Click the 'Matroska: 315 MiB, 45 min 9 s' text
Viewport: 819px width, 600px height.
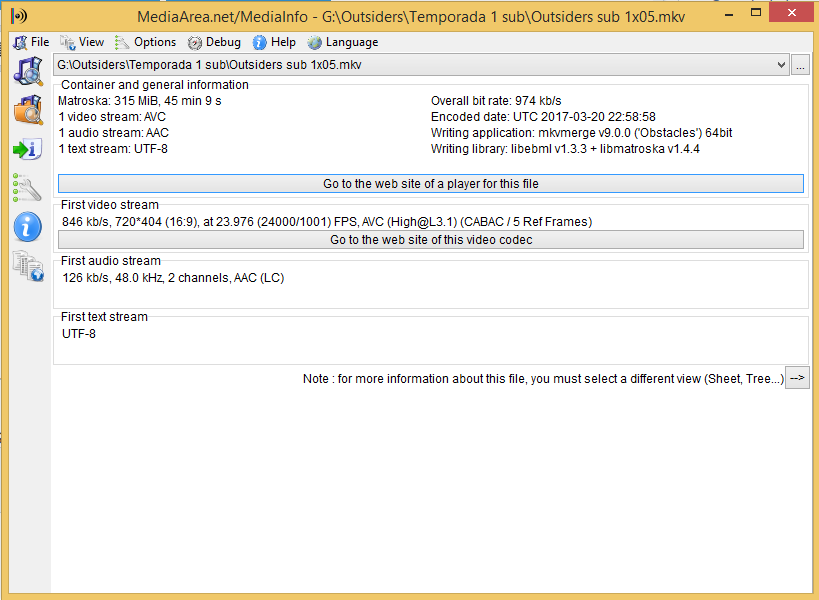click(x=139, y=101)
